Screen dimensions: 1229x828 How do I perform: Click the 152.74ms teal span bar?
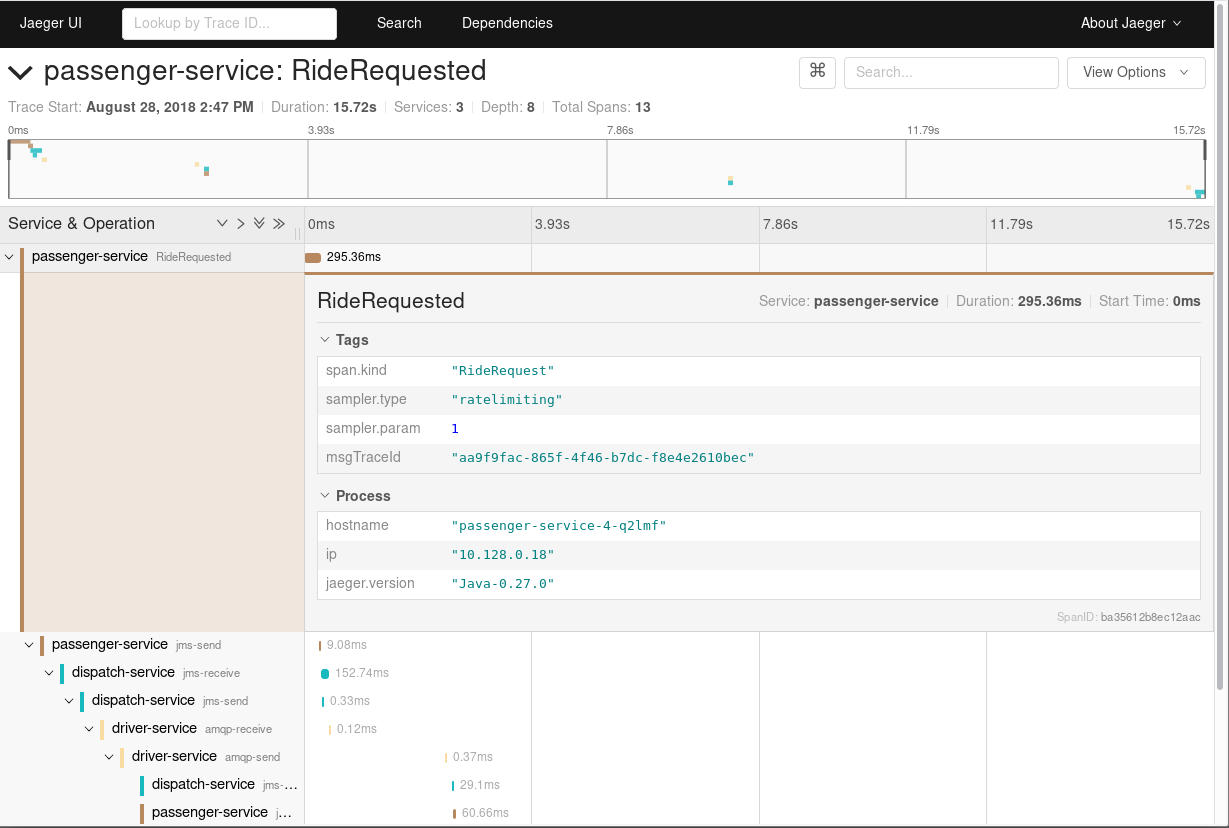[325, 673]
